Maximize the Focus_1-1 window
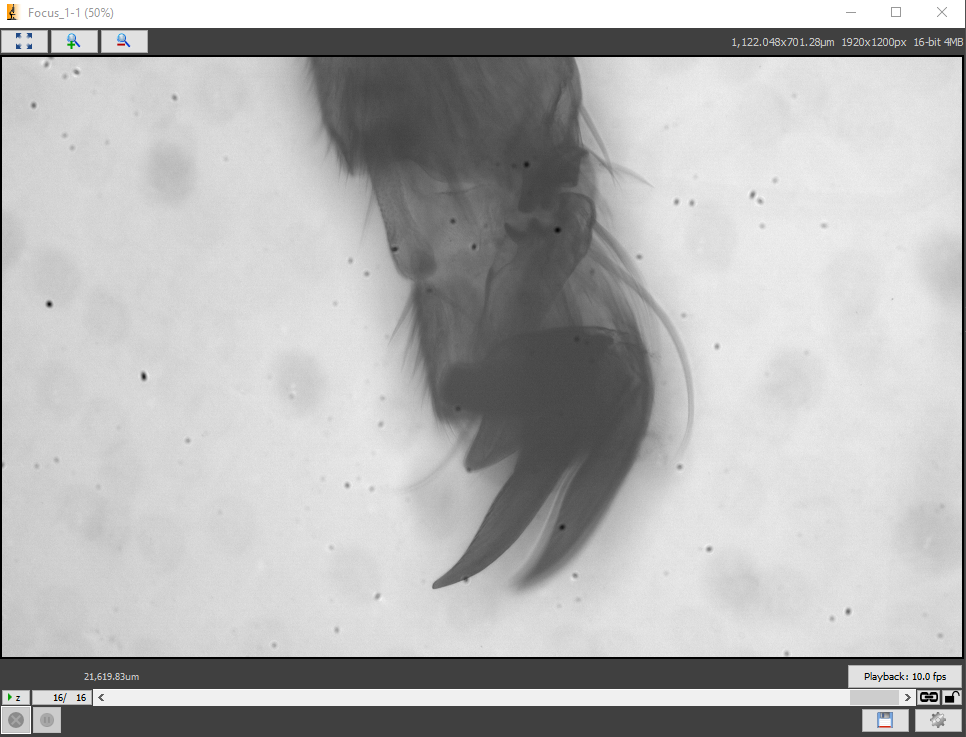 coord(896,12)
